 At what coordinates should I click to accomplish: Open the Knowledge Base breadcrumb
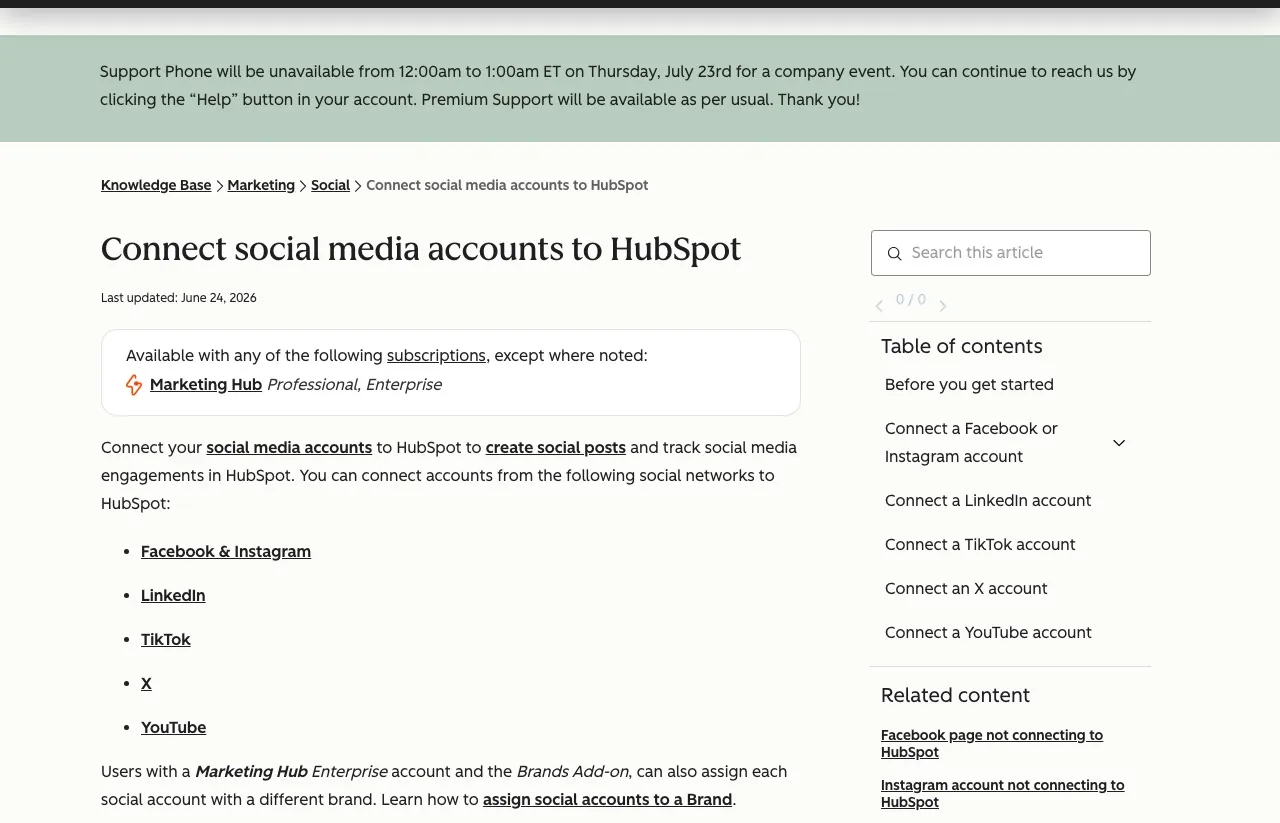click(156, 185)
